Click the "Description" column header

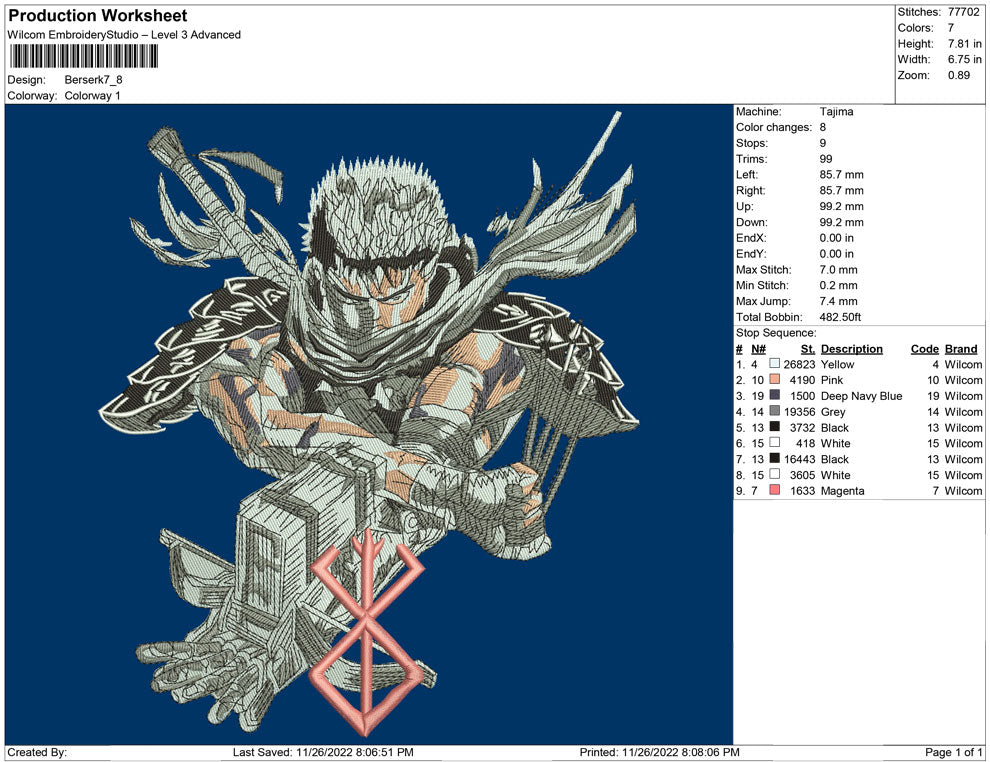[852, 348]
